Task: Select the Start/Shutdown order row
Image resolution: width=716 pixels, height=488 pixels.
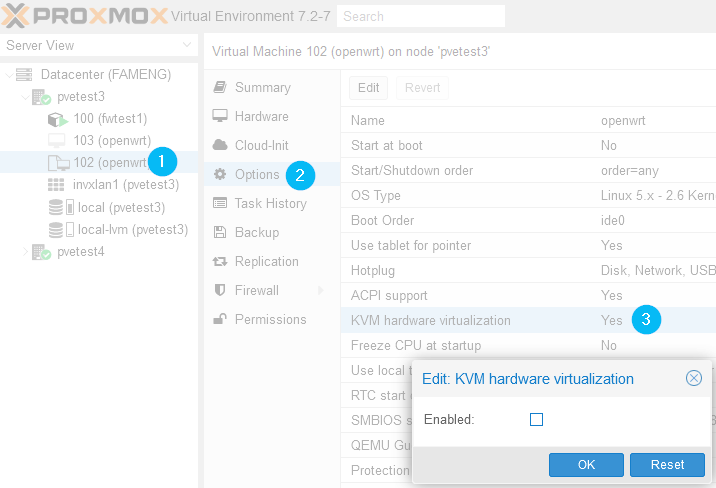Action: (x=528, y=171)
